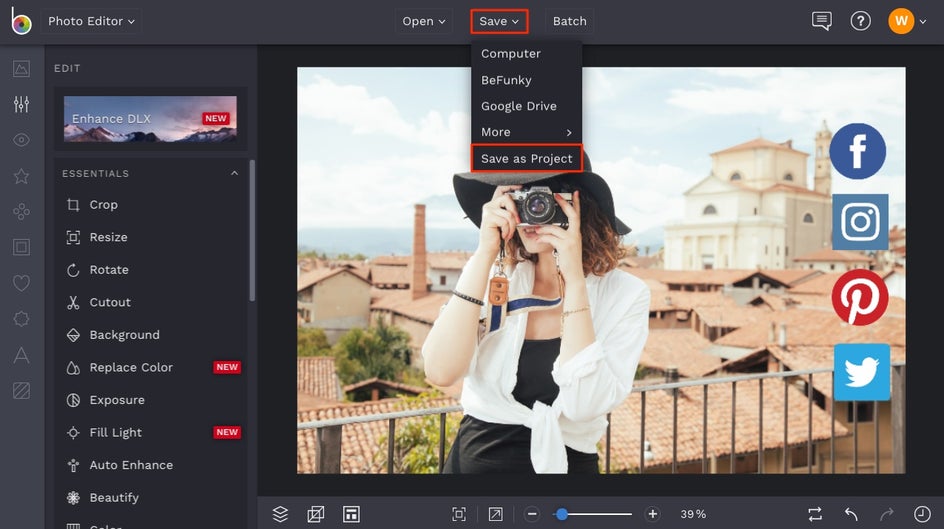
Task: Click the Pinterest icon on the photo
Action: [860, 297]
